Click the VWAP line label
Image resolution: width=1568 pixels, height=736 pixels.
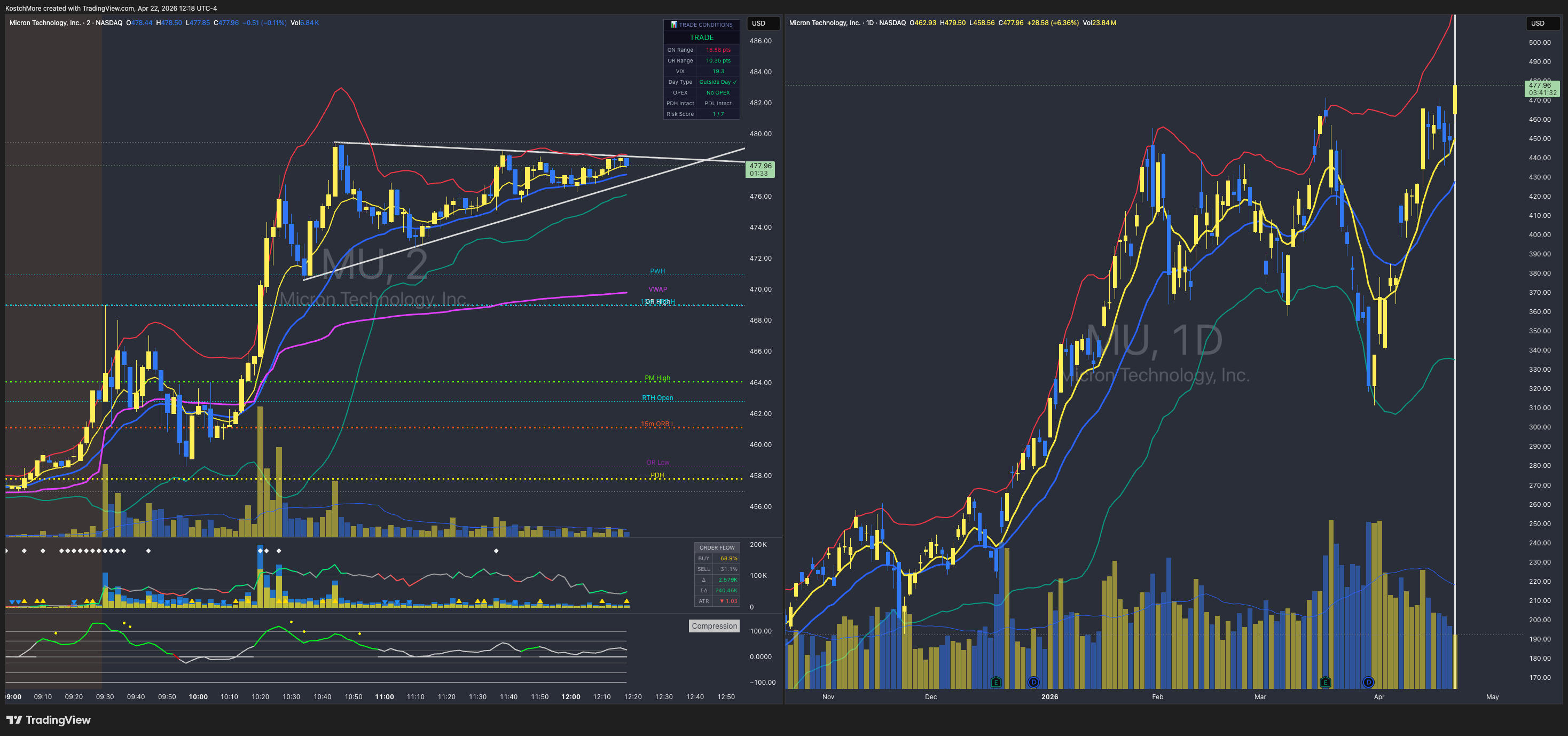point(657,290)
